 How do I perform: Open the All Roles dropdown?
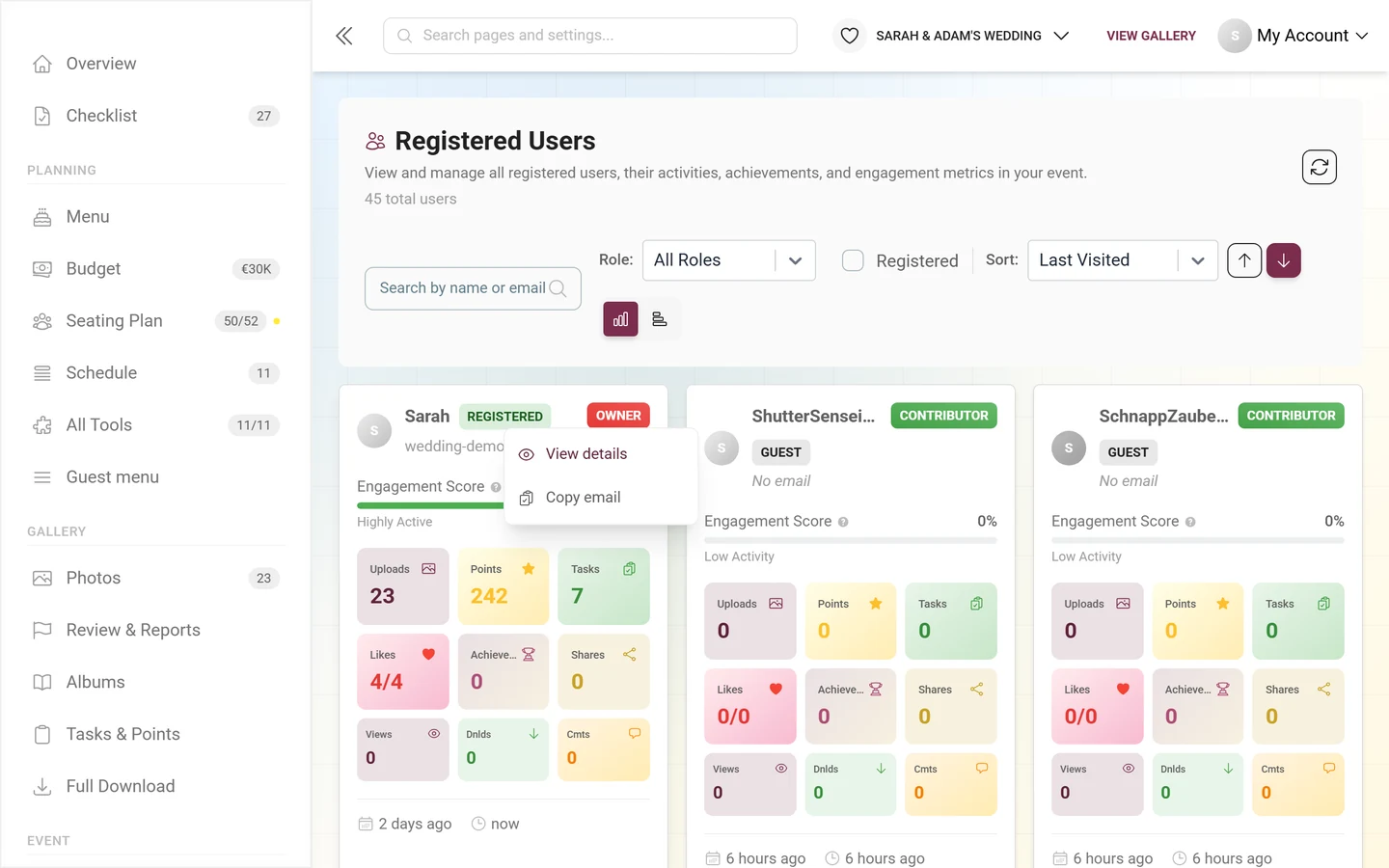[729, 260]
